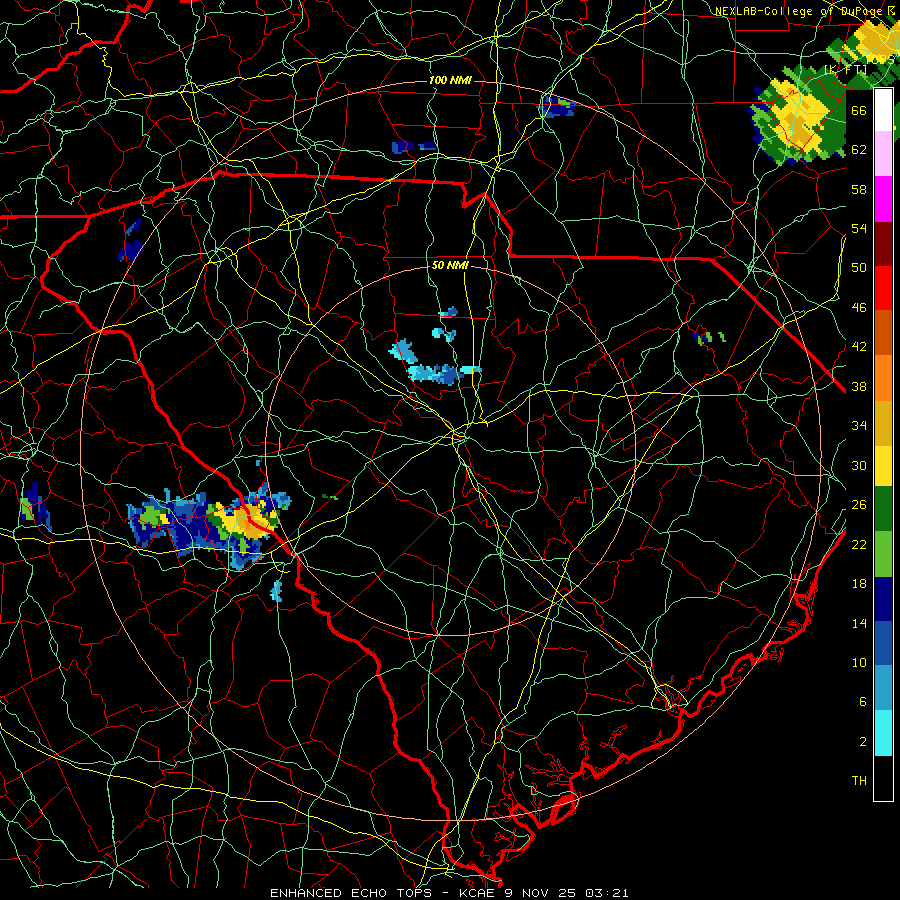Click the "66" legend value
Screen dimensions: 900x900
[x=859, y=111]
